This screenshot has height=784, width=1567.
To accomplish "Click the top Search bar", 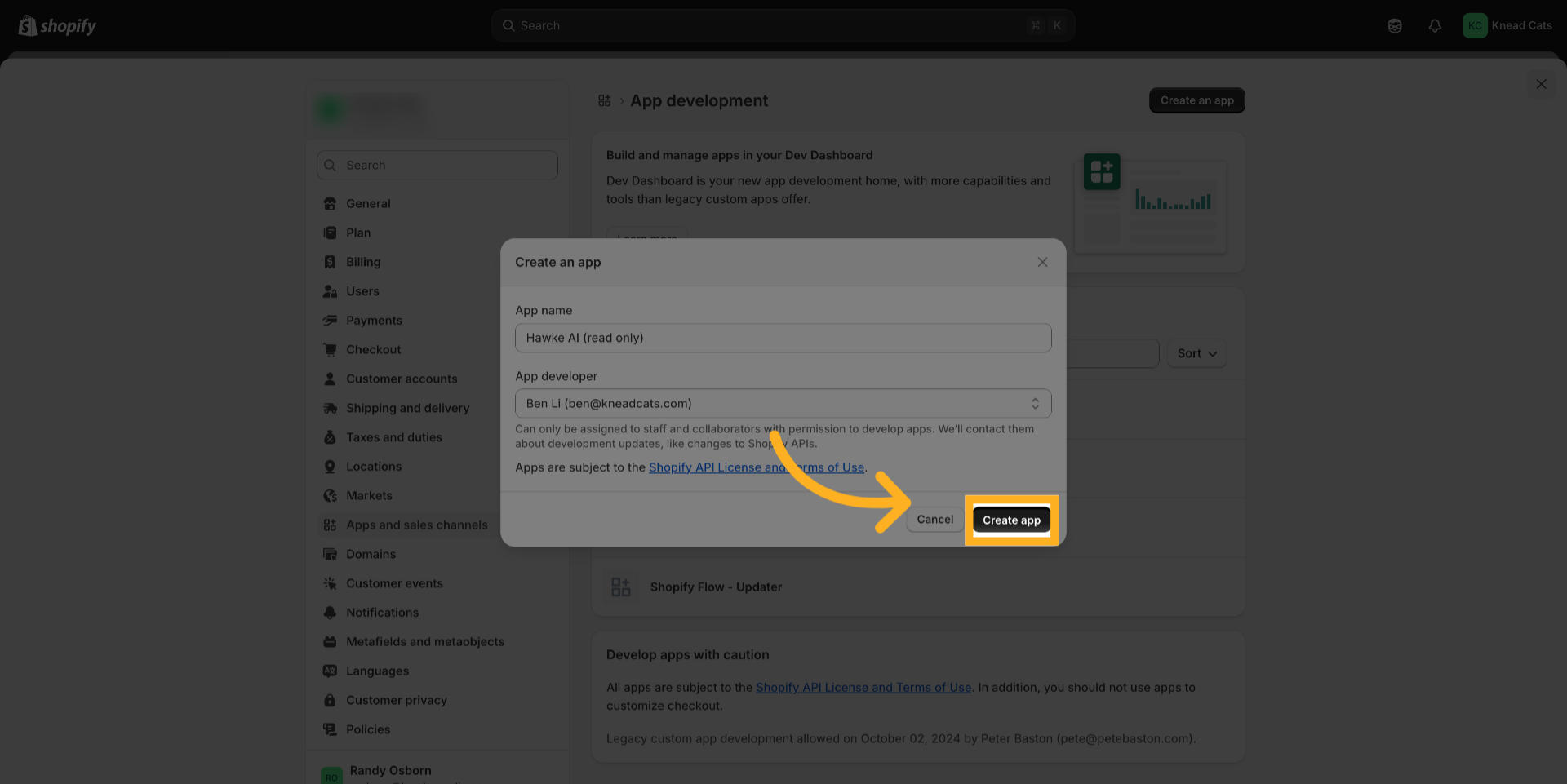I will 783,26.
